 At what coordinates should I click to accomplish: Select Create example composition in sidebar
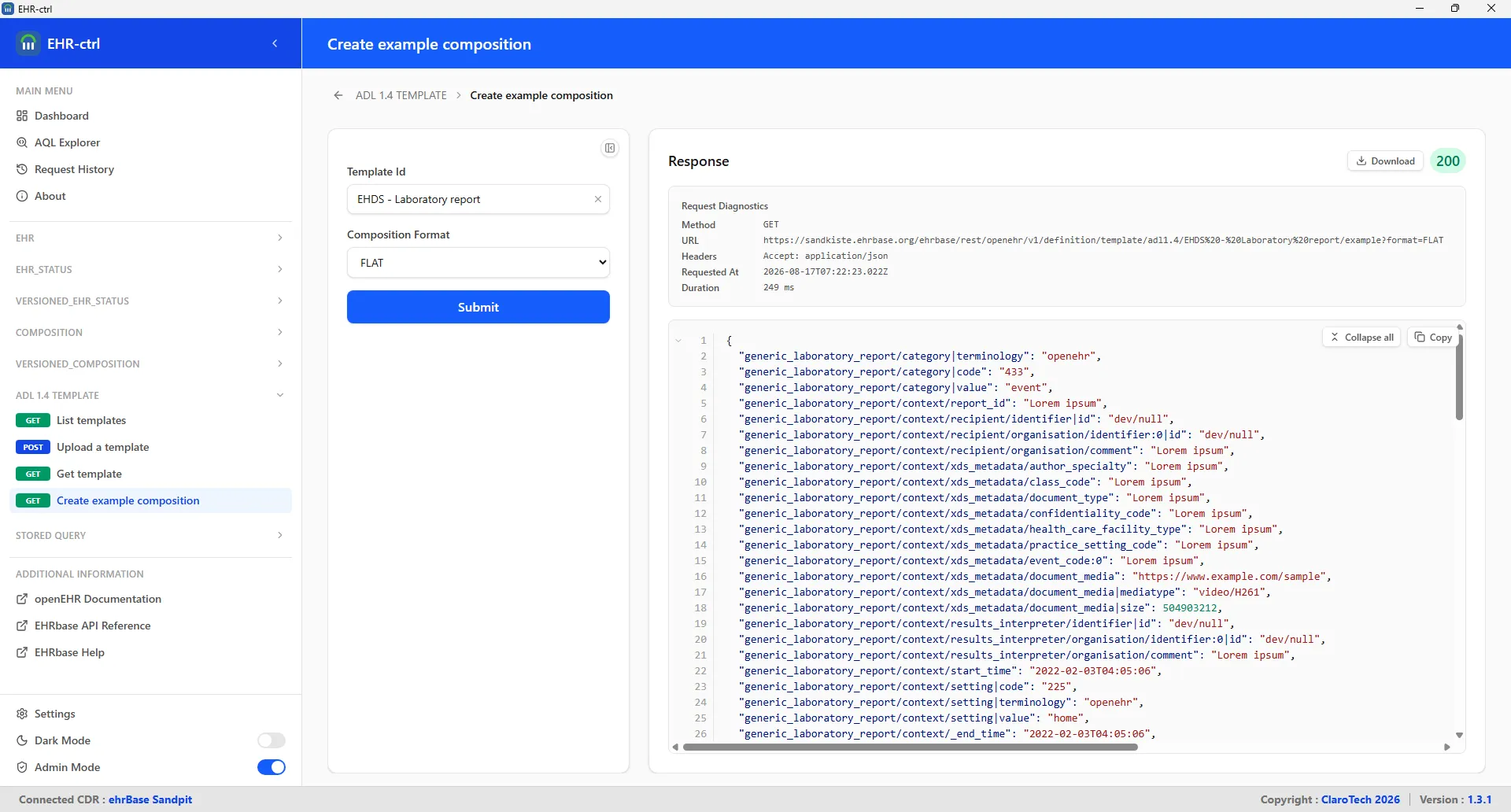150,500
